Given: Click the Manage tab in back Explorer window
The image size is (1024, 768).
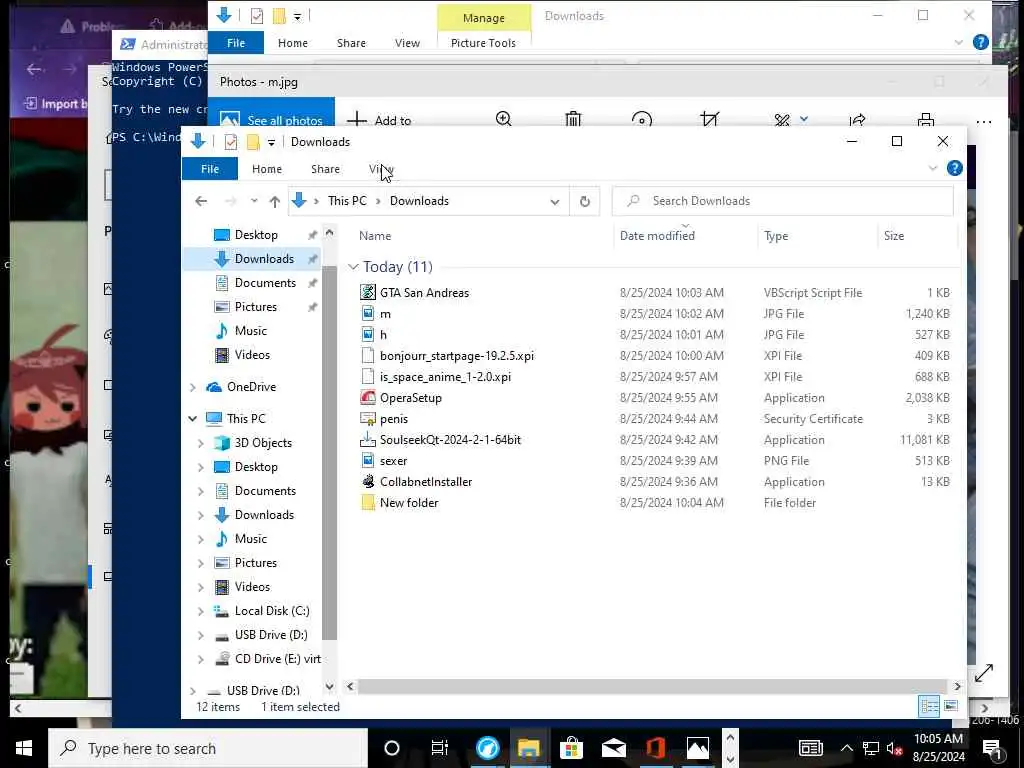Looking at the screenshot, I should [484, 18].
